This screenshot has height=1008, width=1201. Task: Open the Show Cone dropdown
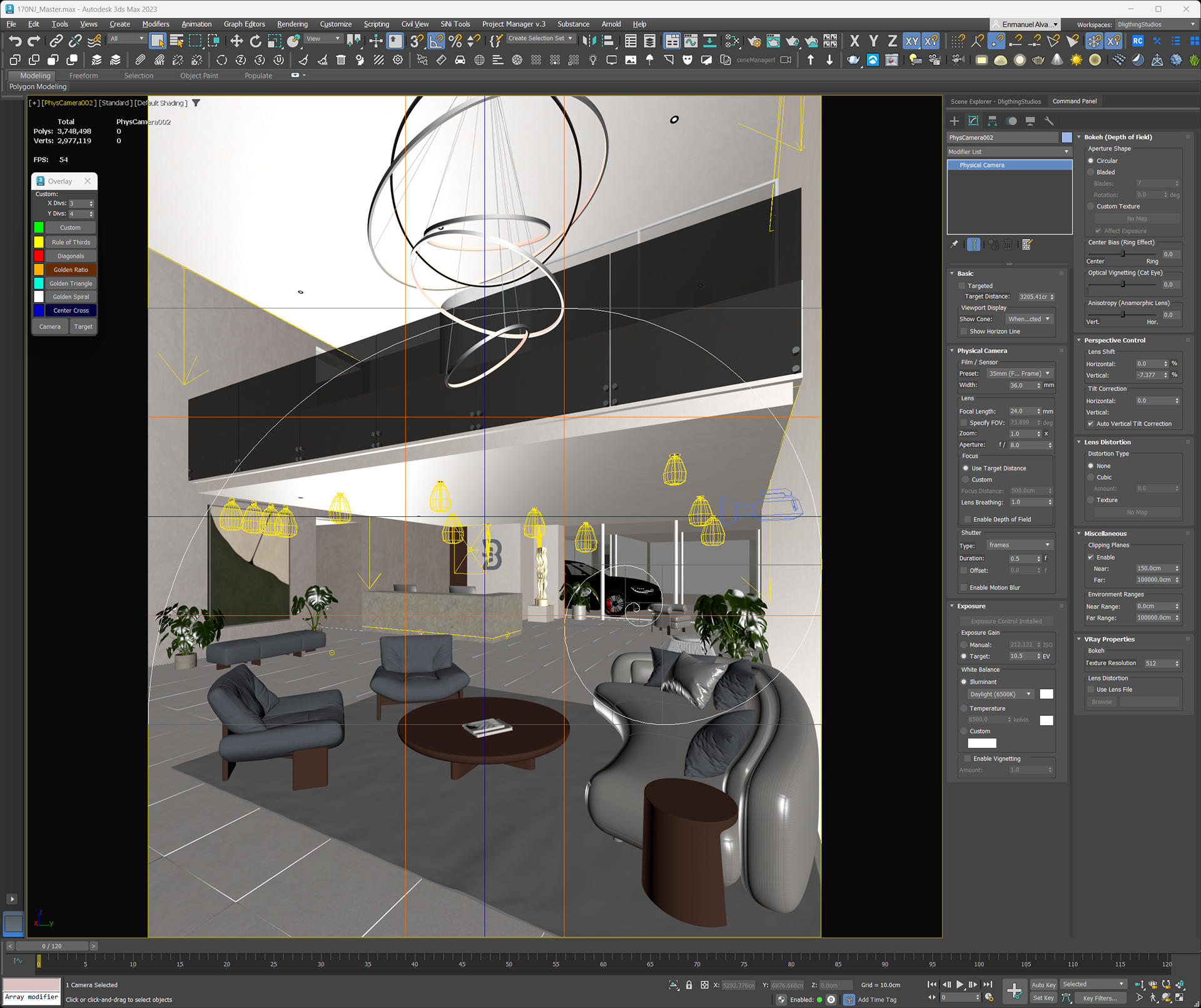click(1028, 319)
